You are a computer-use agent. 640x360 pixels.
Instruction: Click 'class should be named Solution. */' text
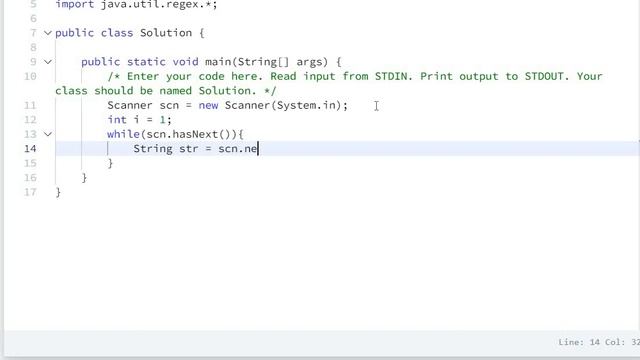pyautogui.click(x=166, y=91)
